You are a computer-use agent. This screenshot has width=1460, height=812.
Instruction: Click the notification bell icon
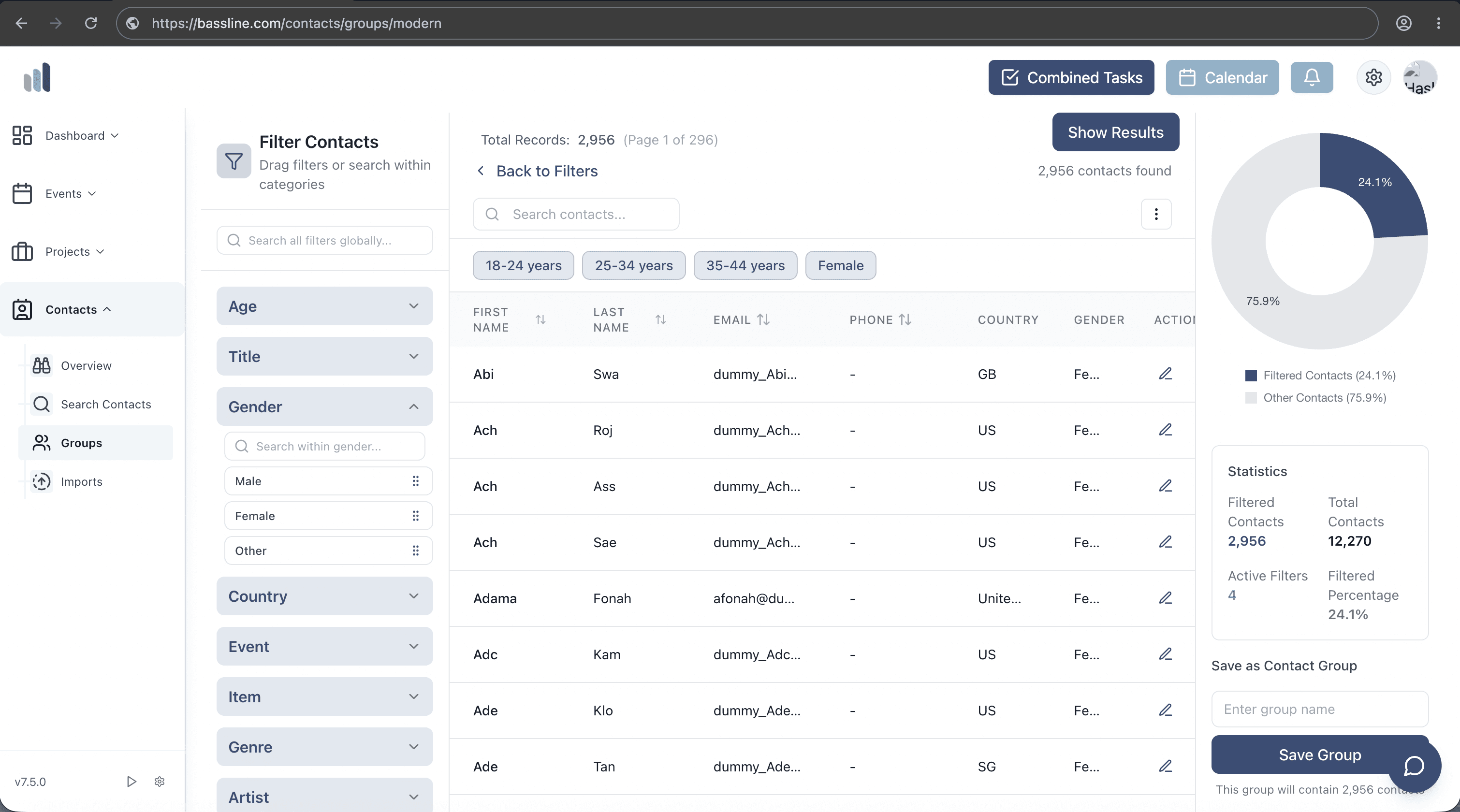click(x=1312, y=77)
